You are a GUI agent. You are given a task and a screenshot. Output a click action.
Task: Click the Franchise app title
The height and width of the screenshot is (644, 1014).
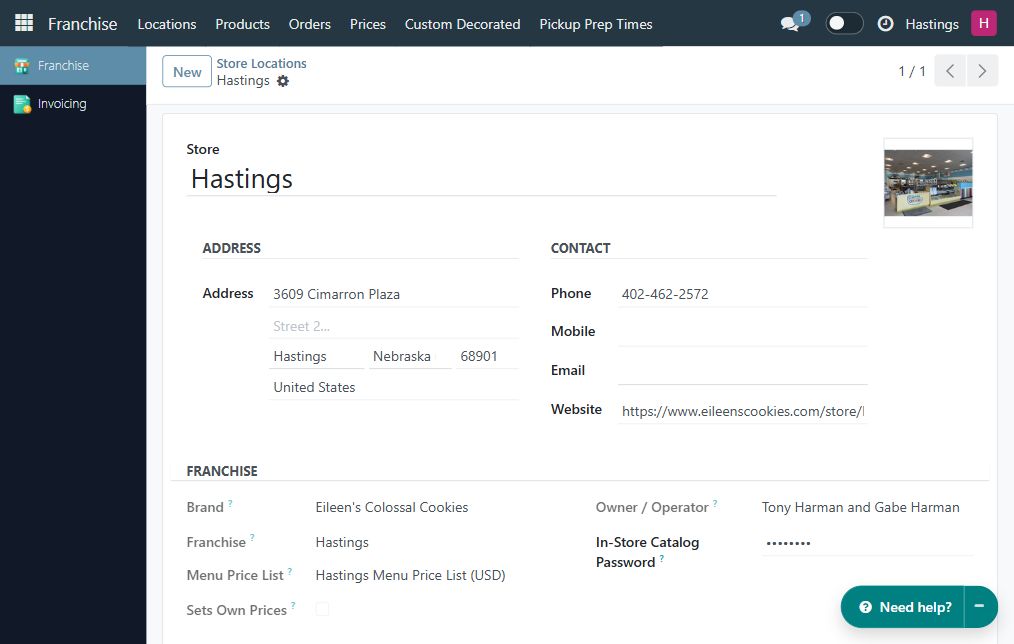[x=83, y=24]
